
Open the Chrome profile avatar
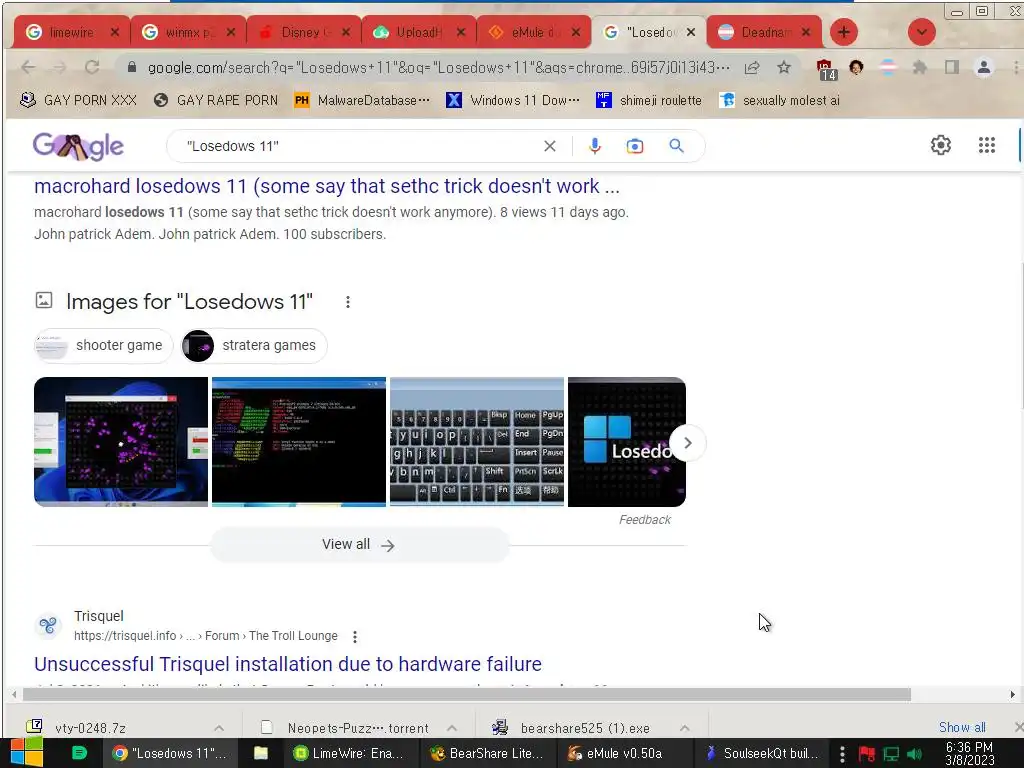(984, 67)
